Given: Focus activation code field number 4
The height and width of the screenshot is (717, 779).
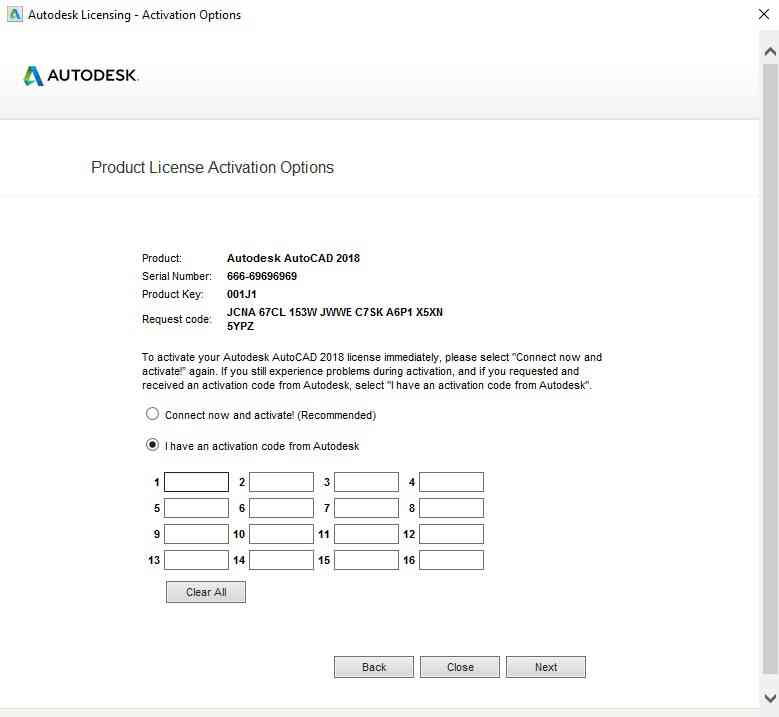Looking at the screenshot, I should pos(451,482).
